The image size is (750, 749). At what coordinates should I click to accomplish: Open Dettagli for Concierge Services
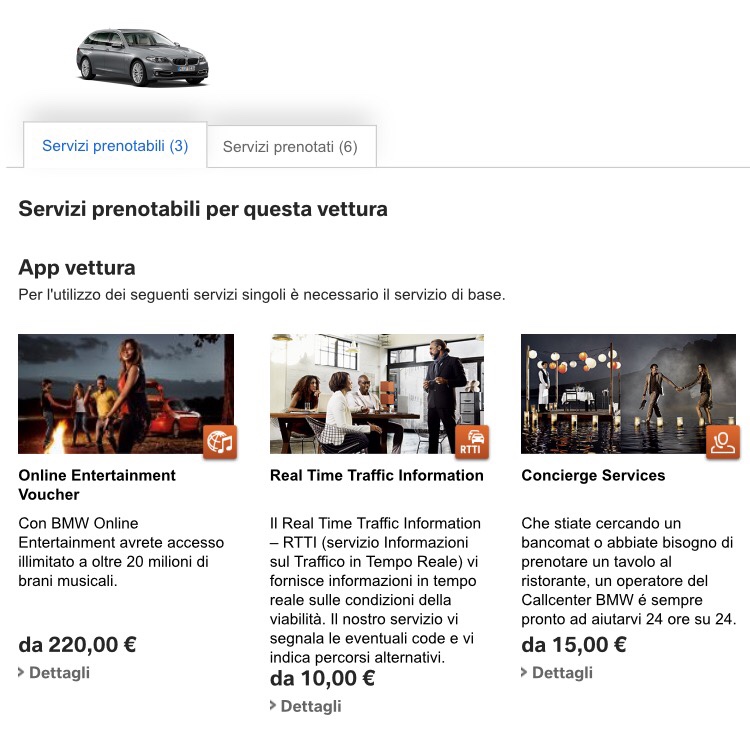pos(562,672)
